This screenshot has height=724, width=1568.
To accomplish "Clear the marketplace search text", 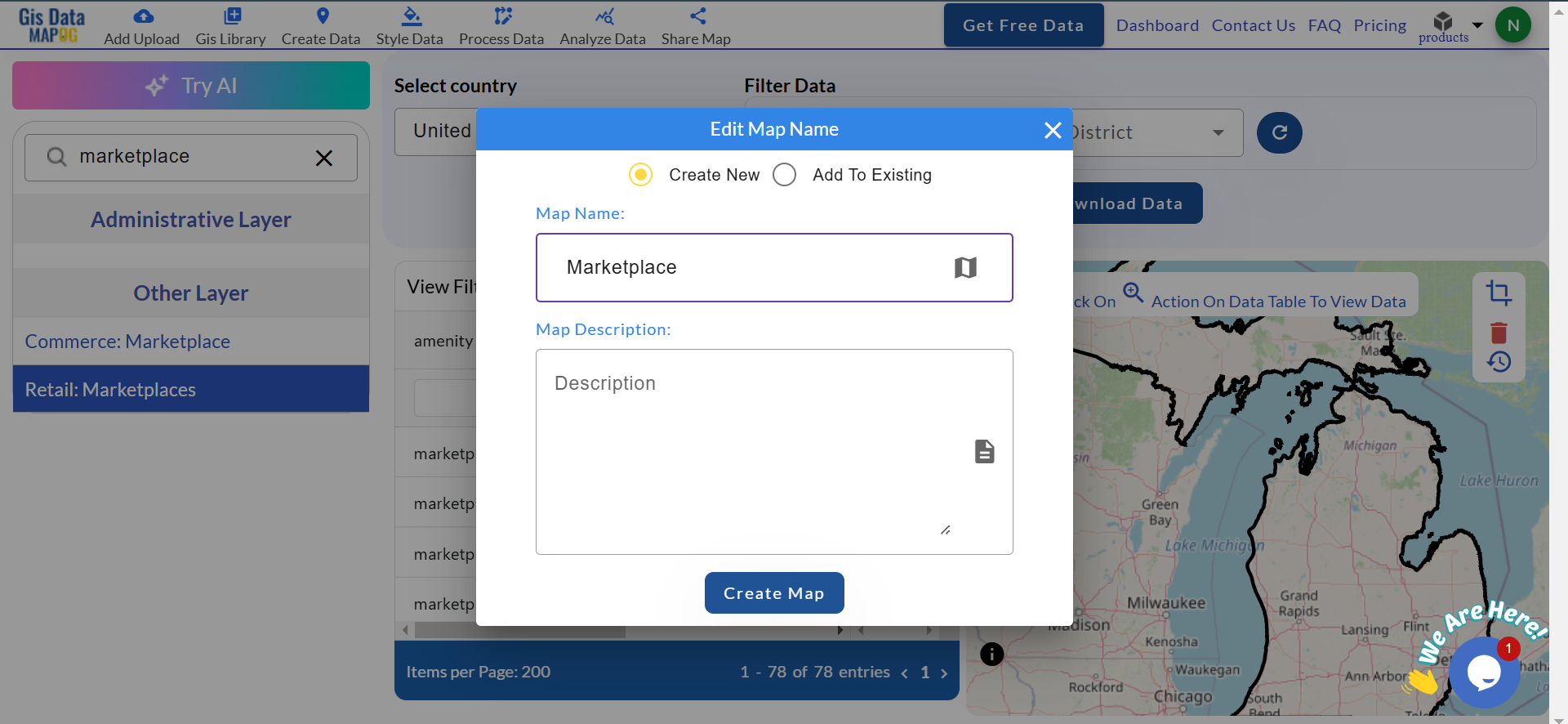I will pos(324,158).
